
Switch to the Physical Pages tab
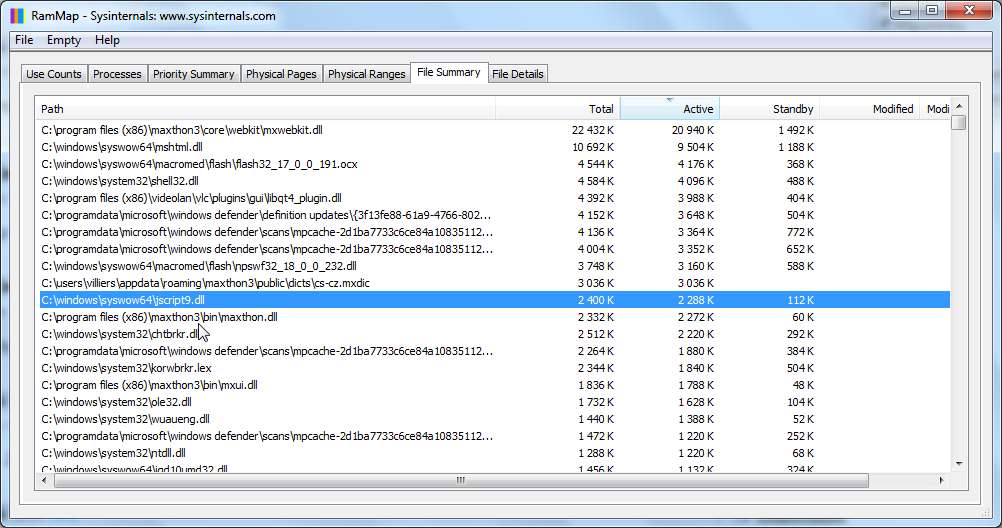pyautogui.click(x=281, y=74)
